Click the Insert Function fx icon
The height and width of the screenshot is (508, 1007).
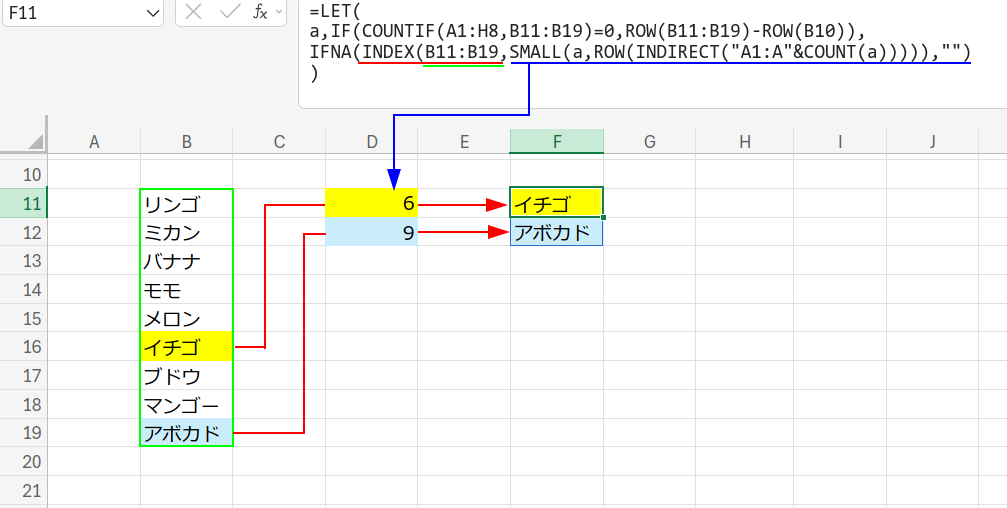tap(259, 12)
